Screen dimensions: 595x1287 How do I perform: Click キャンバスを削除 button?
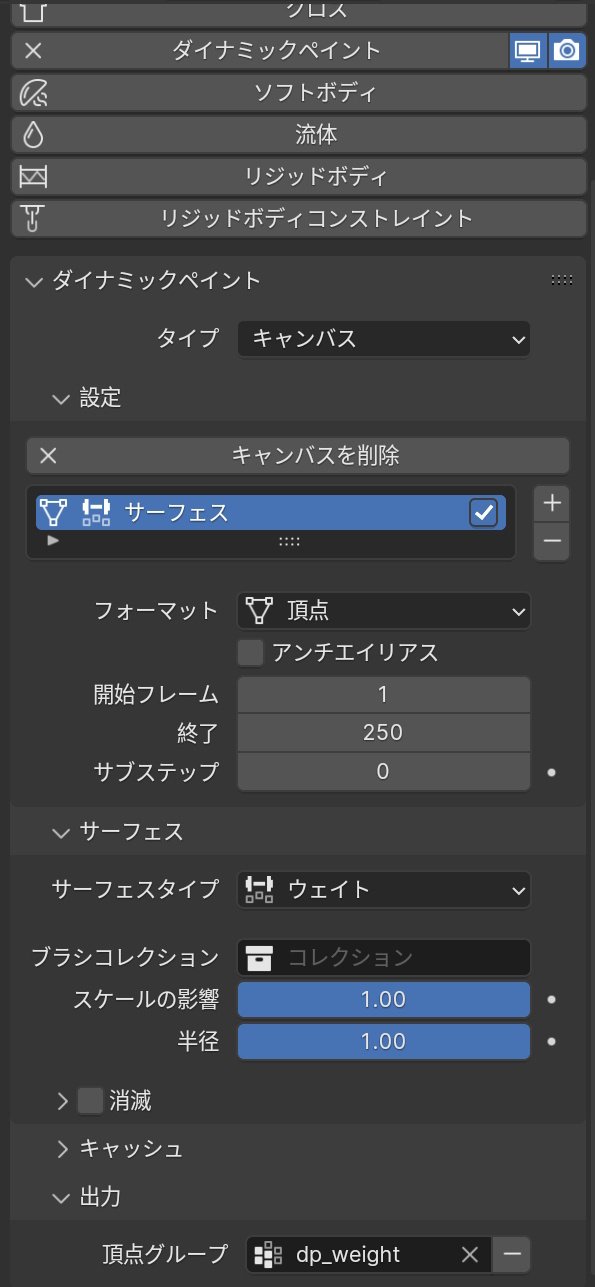click(x=298, y=455)
